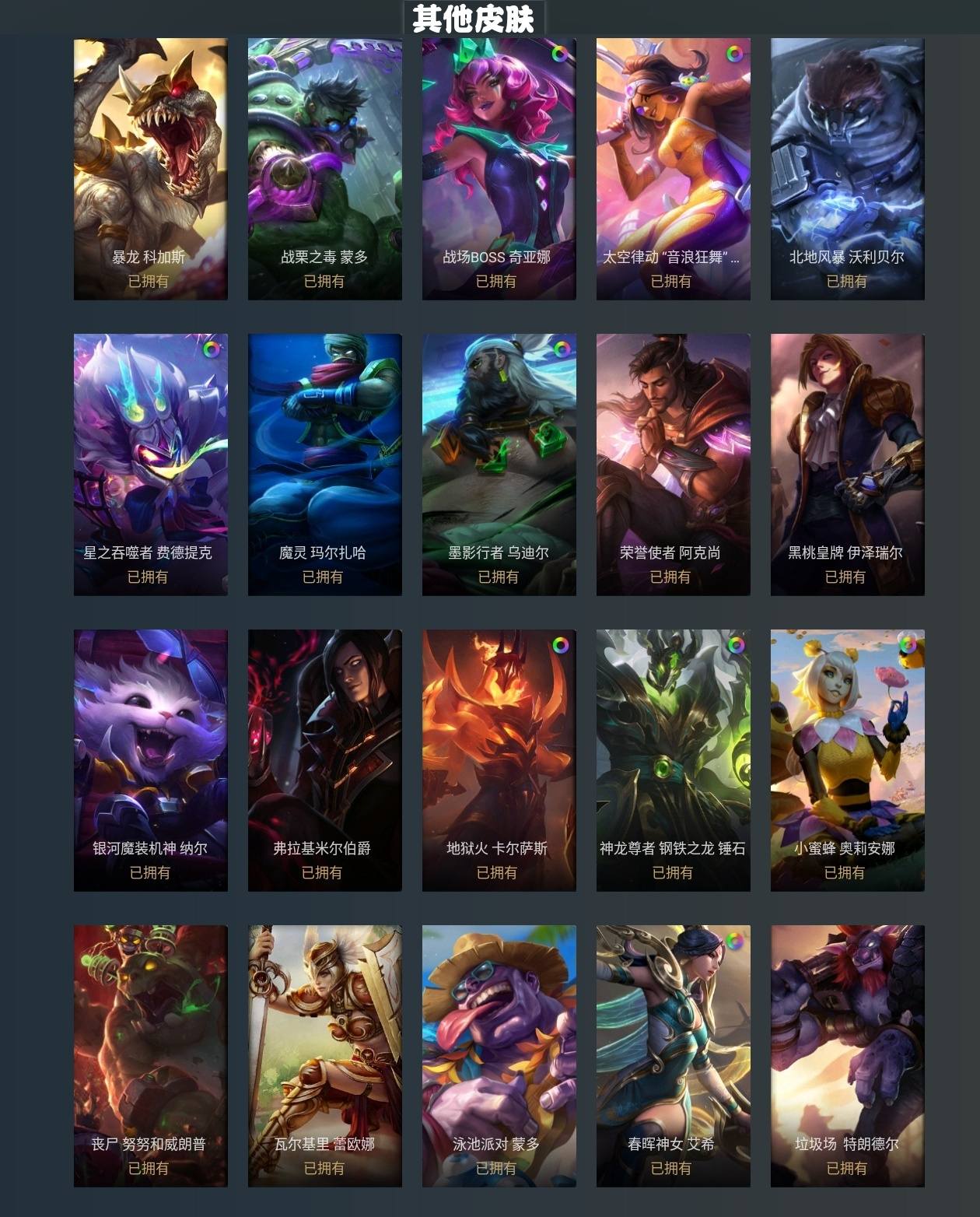Open the 黑桃皇牌 伊泽瑞尔 skin card

(x=848, y=465)
